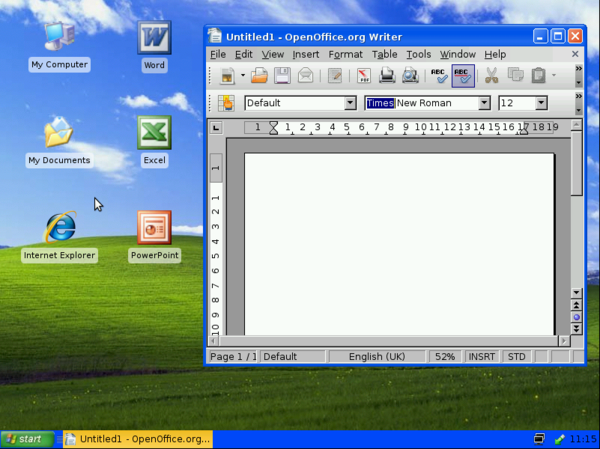Click the Open file folder icon
Screen dimensions: 600x449
(259, 75)
